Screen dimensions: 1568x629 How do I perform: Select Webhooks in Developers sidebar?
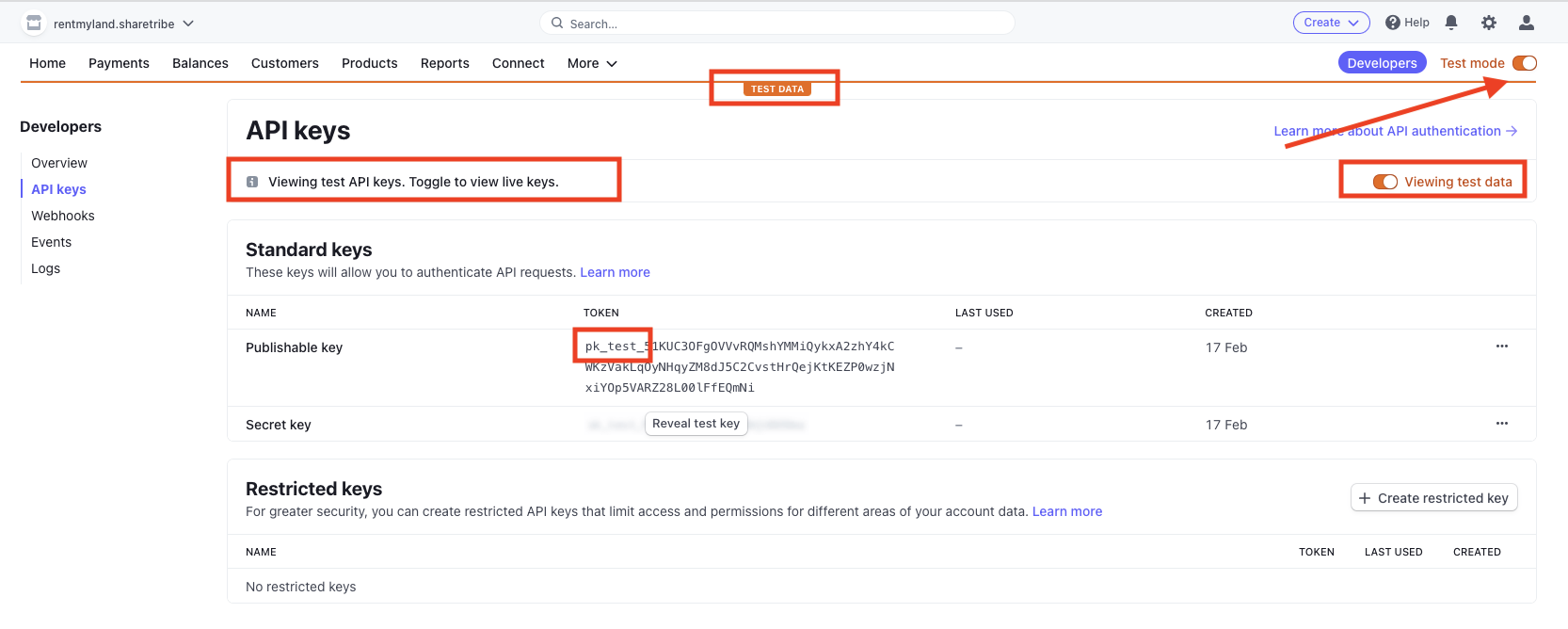pyautogui.click(x=63, y=216)
